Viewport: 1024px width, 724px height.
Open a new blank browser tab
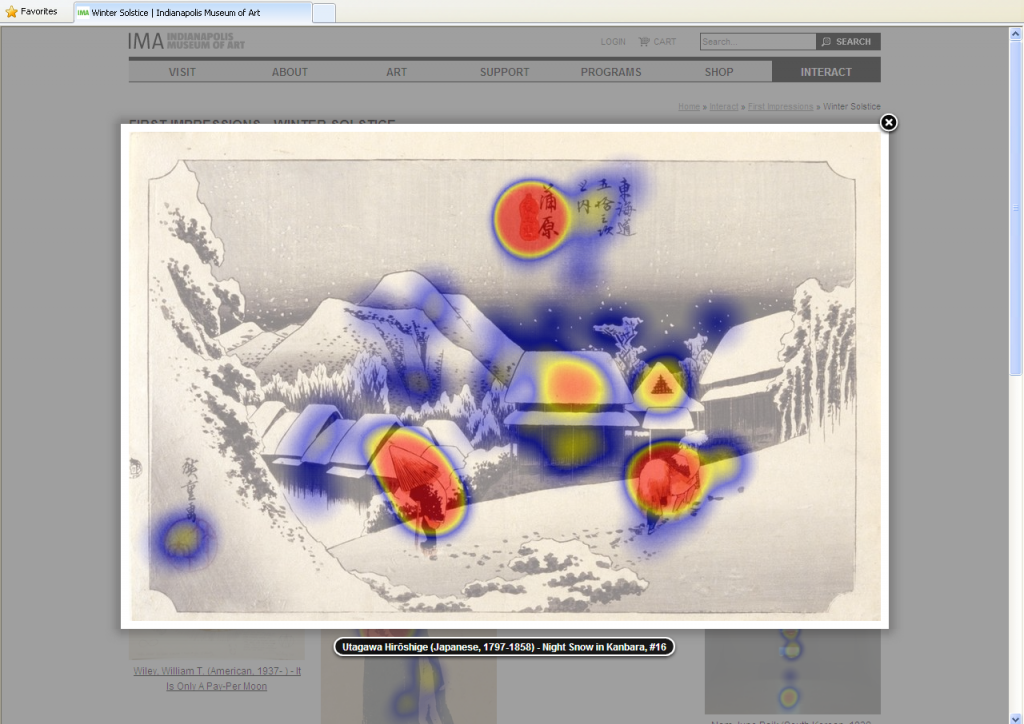(324, 12)
